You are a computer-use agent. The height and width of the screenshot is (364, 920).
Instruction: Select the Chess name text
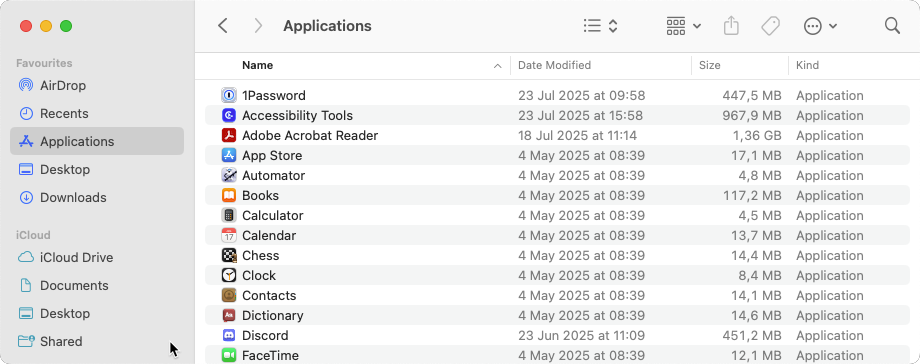(261, 255)
